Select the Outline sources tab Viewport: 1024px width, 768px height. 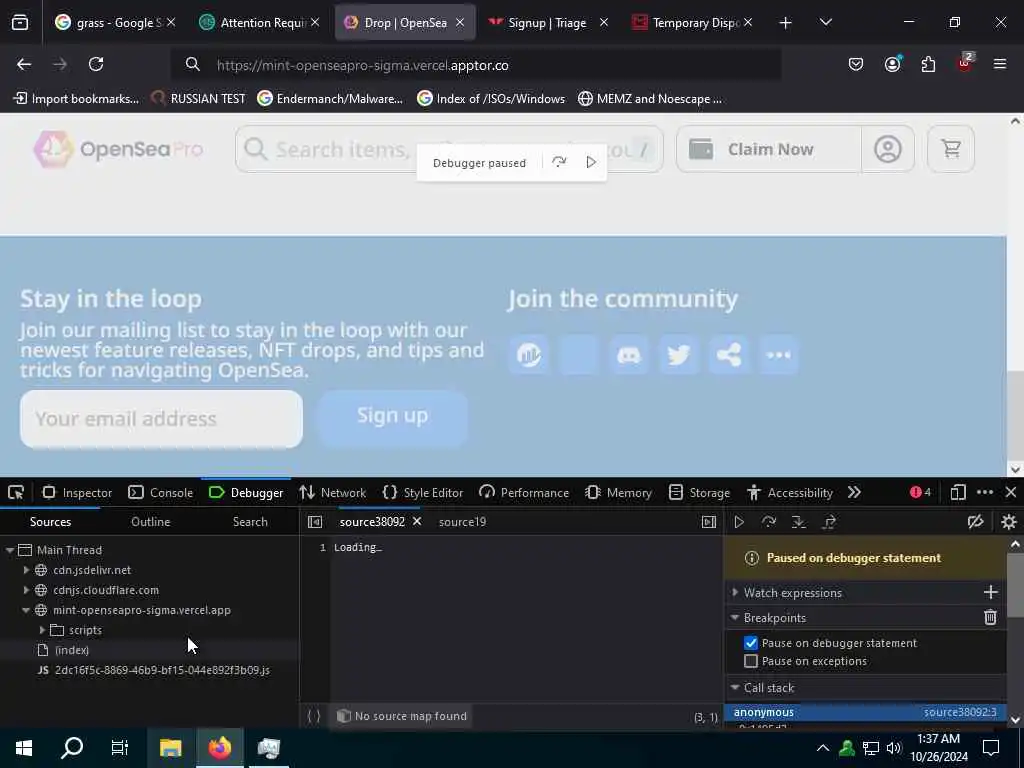151,522
